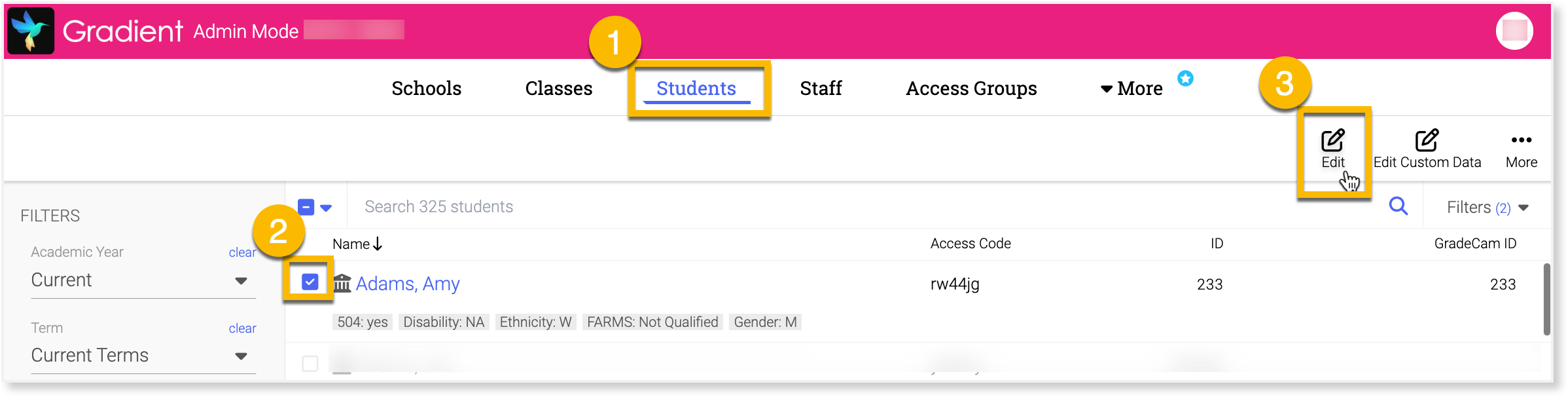Click the institution icon beside Adams, Amy

pyautogui.click(x=342, y=283)
